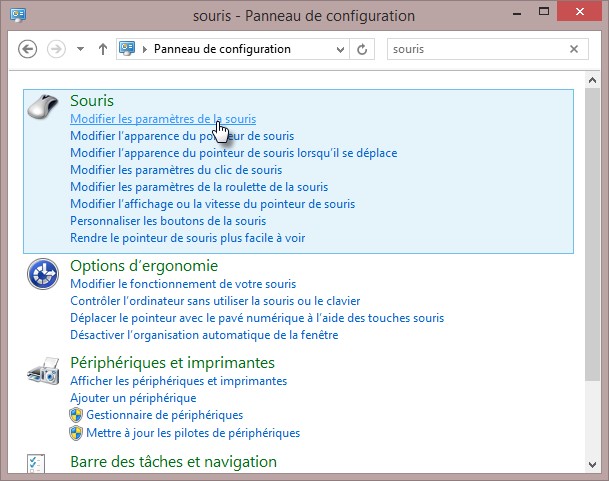Open Mettre à jour les pilotes de périphériques
This screenshot has height=481, width=609.
pos(193,433)
